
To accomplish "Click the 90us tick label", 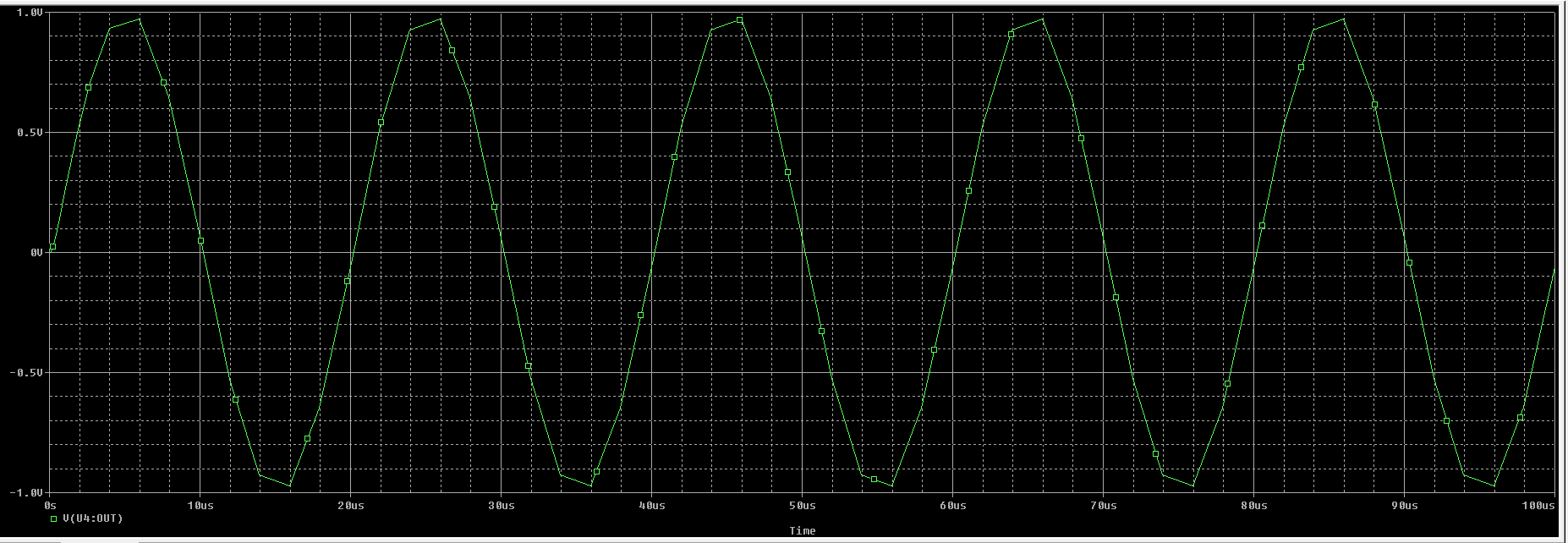I will [1404, 506].
